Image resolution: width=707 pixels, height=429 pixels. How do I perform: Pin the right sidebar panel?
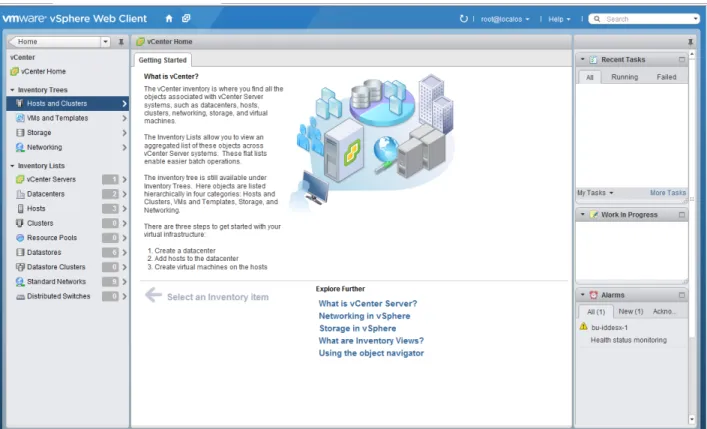(x=690, y=42)
